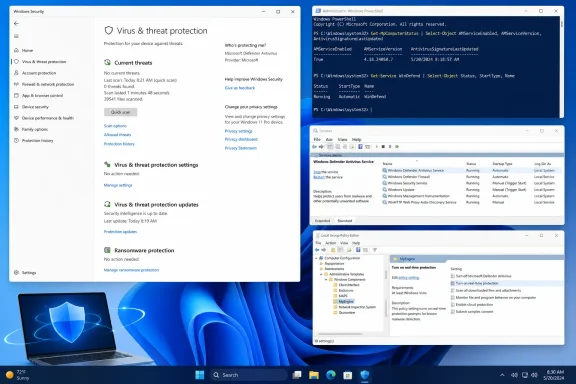Click the Quick scan button

pos(120,112)
